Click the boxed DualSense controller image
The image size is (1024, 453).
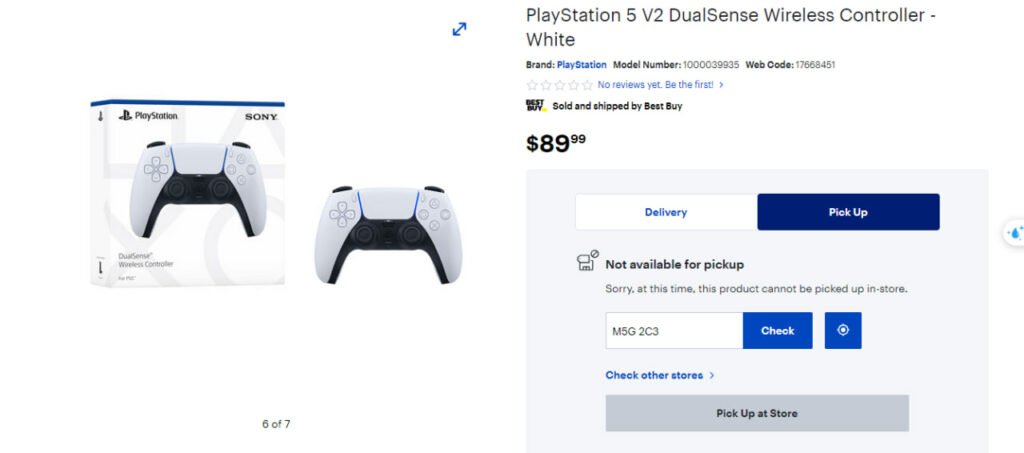point(188,193)
